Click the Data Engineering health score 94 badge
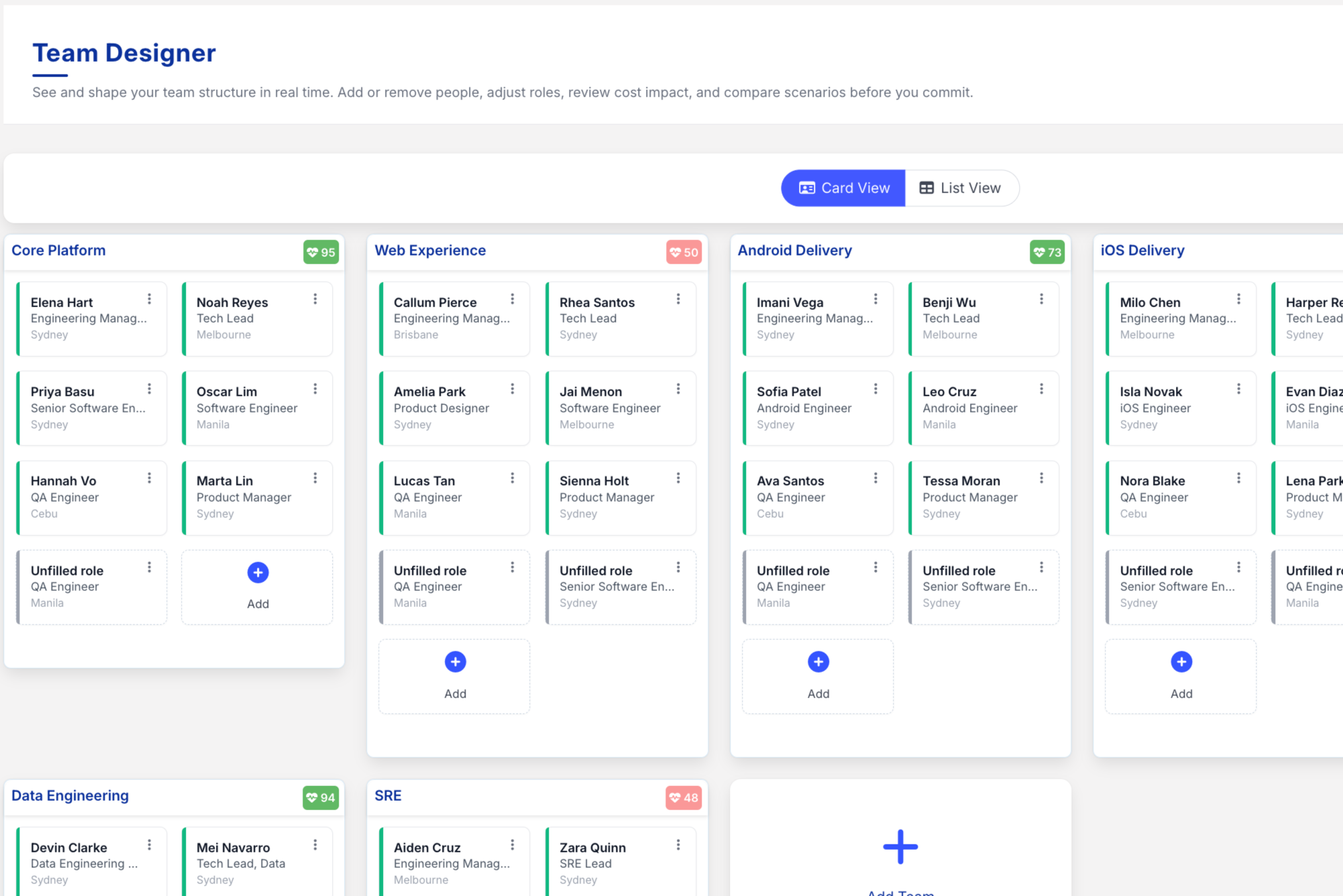This screenshot has height=896, width=1343. 321,797
